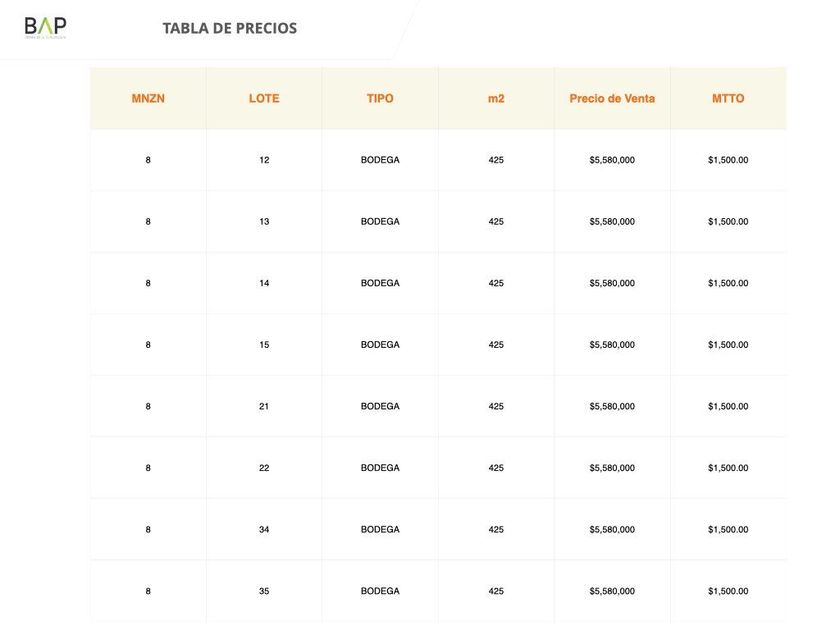Click lote number 22 cell
The image size is (840, 630).
(x=264, y=468)
